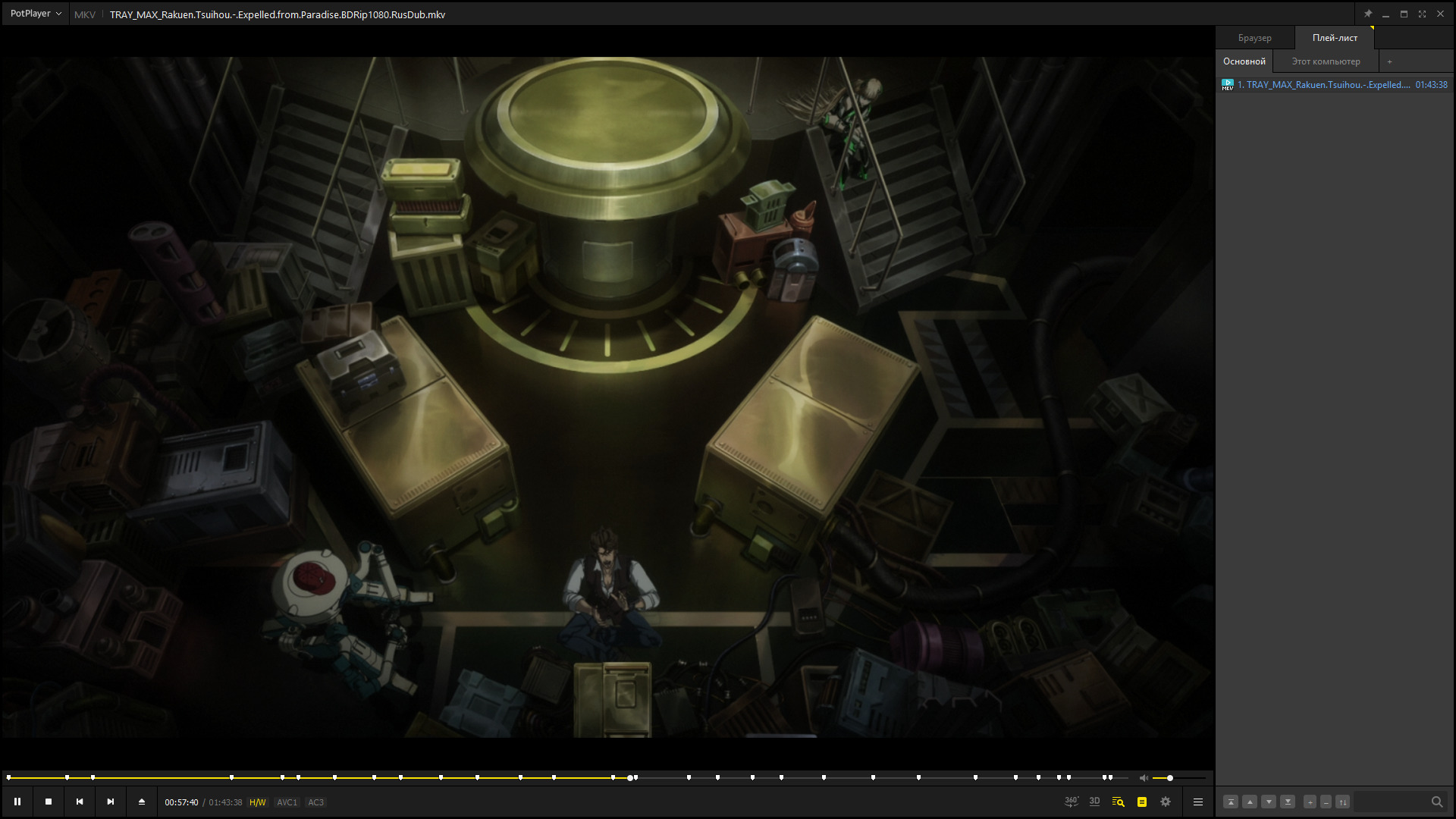The width and height of the screenshot is (1456, 819).
Task: Toggle 360 degree video mode
Action: (x=1071, y=802)
